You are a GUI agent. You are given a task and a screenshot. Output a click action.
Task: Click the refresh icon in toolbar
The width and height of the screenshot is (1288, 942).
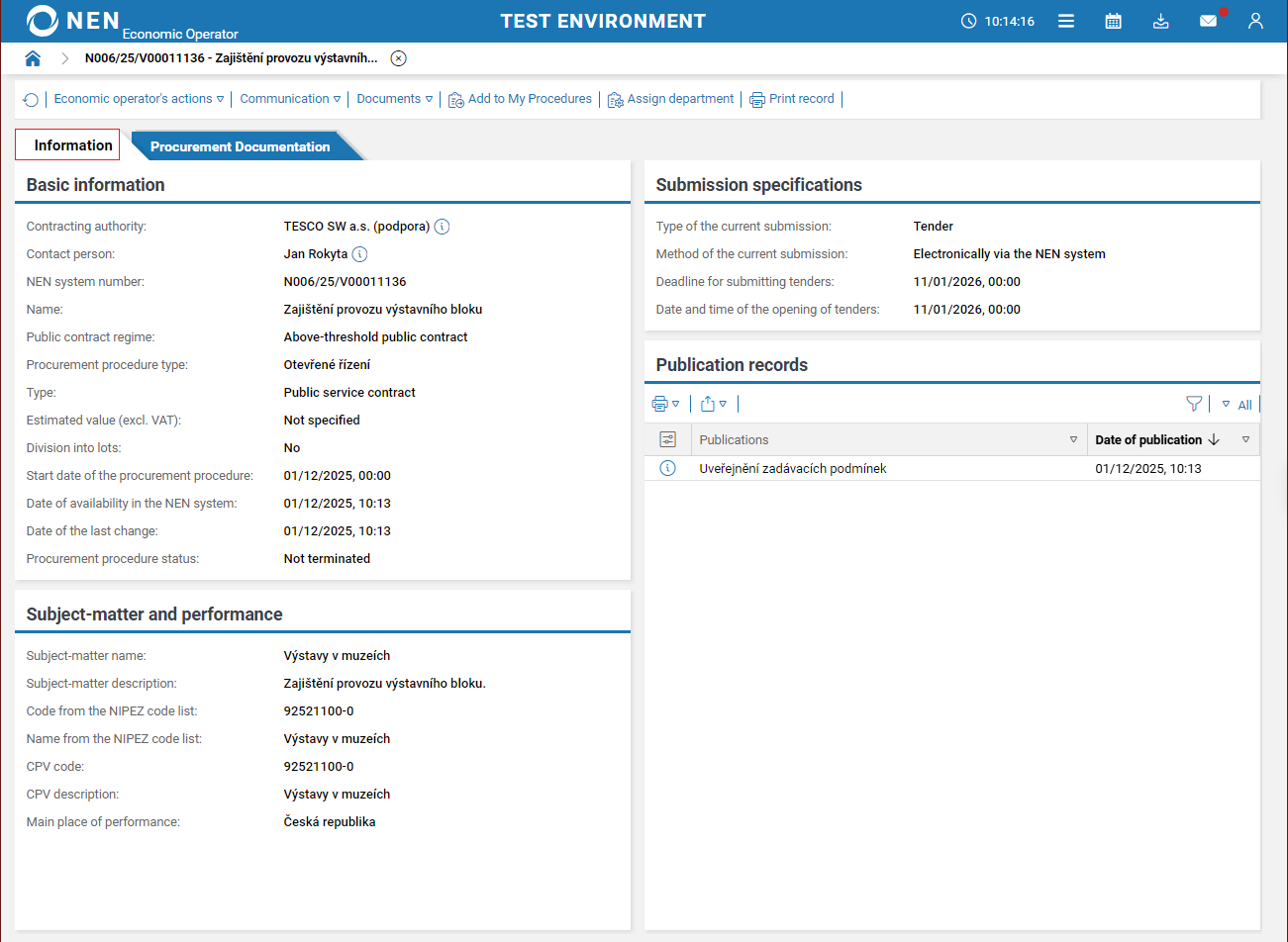pyautogui.click(x=31, y=100)
